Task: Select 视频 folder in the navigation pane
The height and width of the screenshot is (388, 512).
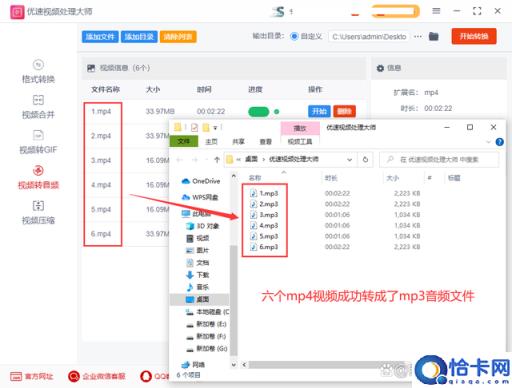Action: click(x=198, y=238)
